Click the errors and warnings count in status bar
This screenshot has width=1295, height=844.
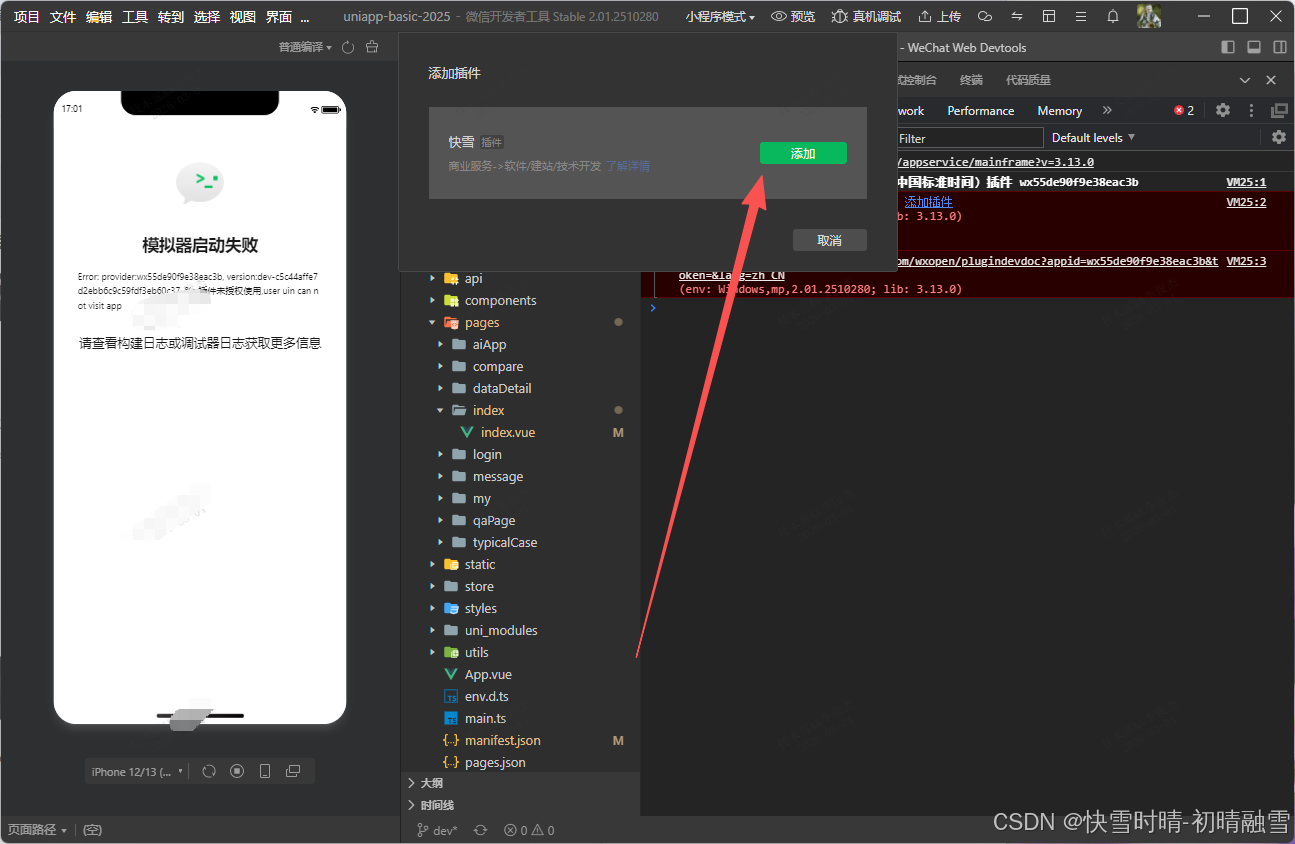[x=529, y=830]
